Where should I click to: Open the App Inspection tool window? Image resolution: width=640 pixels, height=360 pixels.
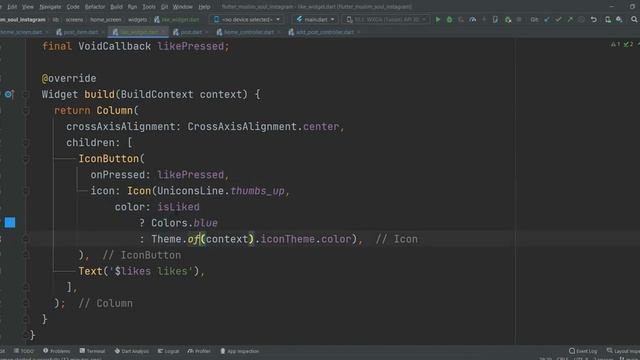[240, 351]
